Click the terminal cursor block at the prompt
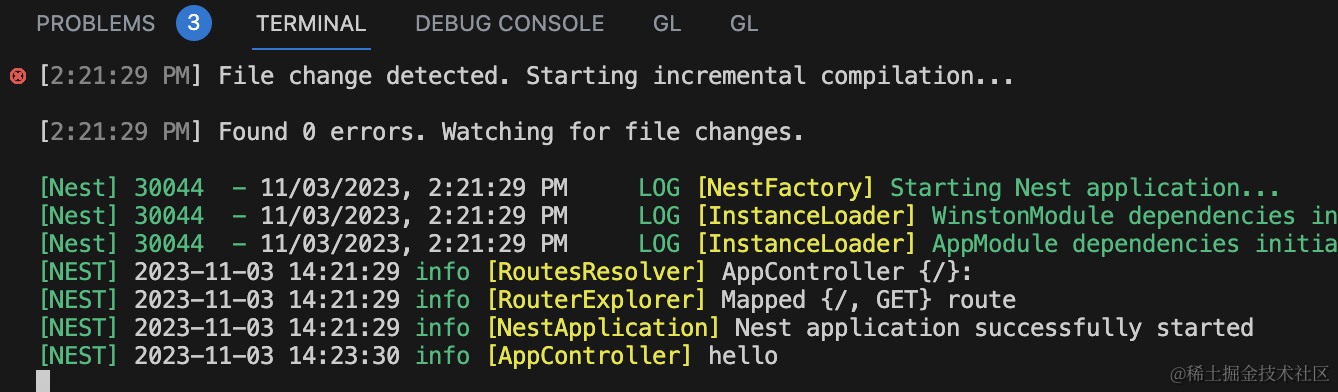1338x392 pixels. tap(43, 381)
